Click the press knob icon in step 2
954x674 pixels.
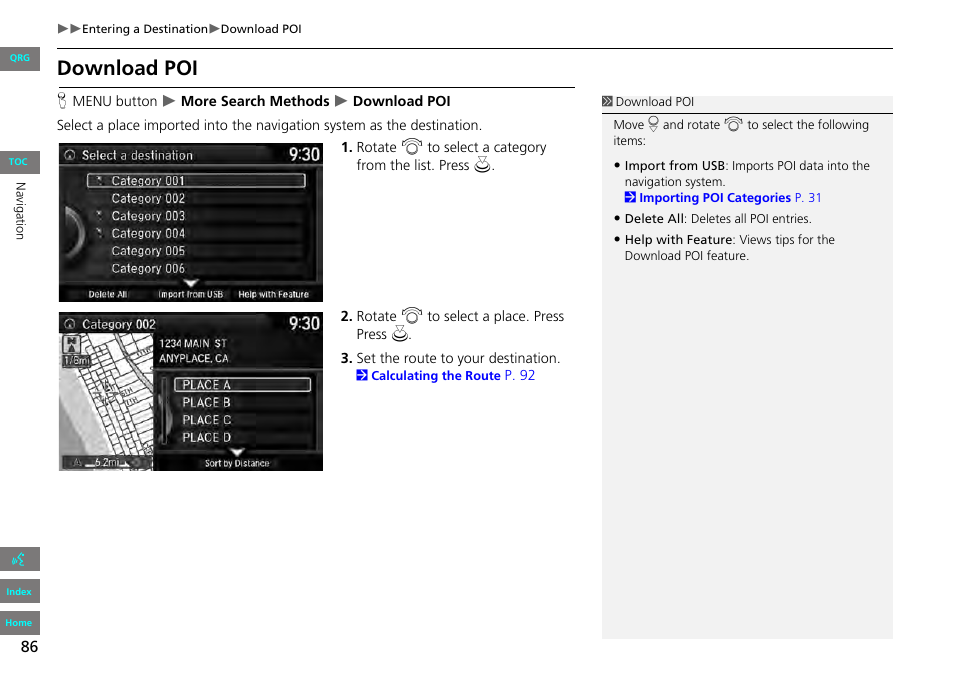point(400,333)
